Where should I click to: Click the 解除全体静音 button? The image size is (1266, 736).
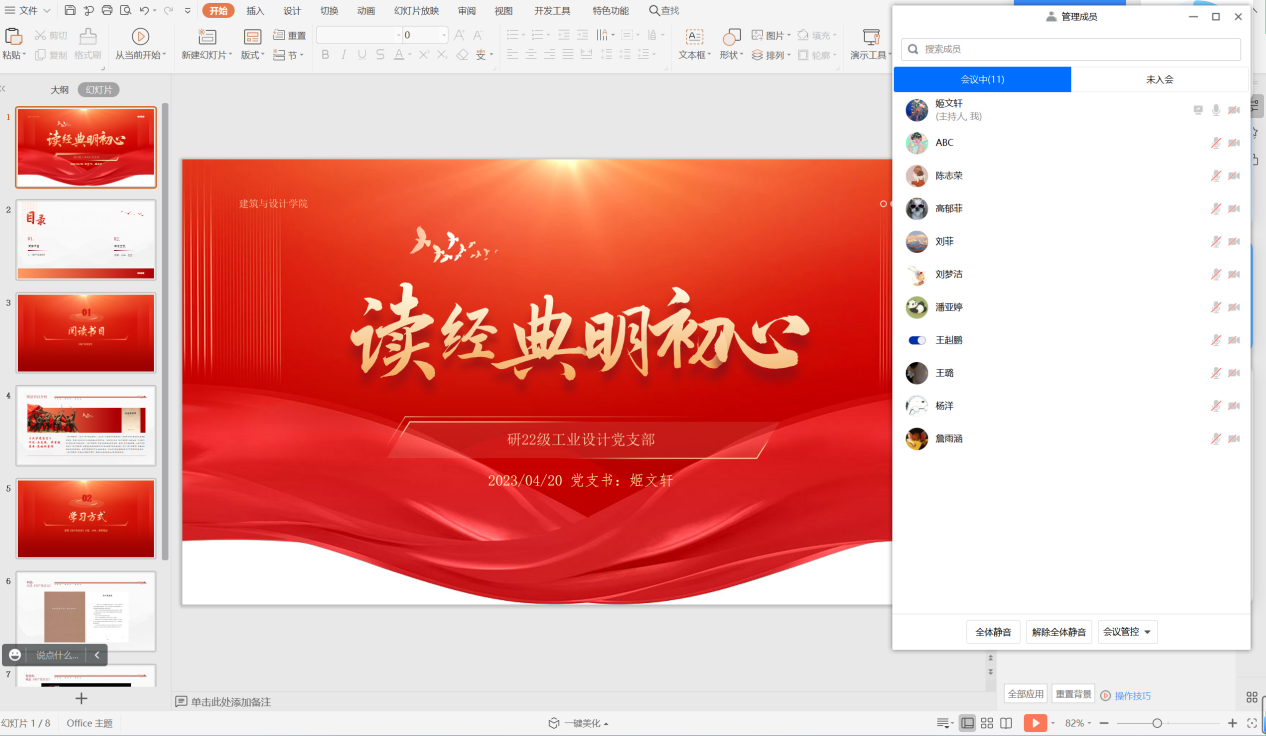[1058, 632]
